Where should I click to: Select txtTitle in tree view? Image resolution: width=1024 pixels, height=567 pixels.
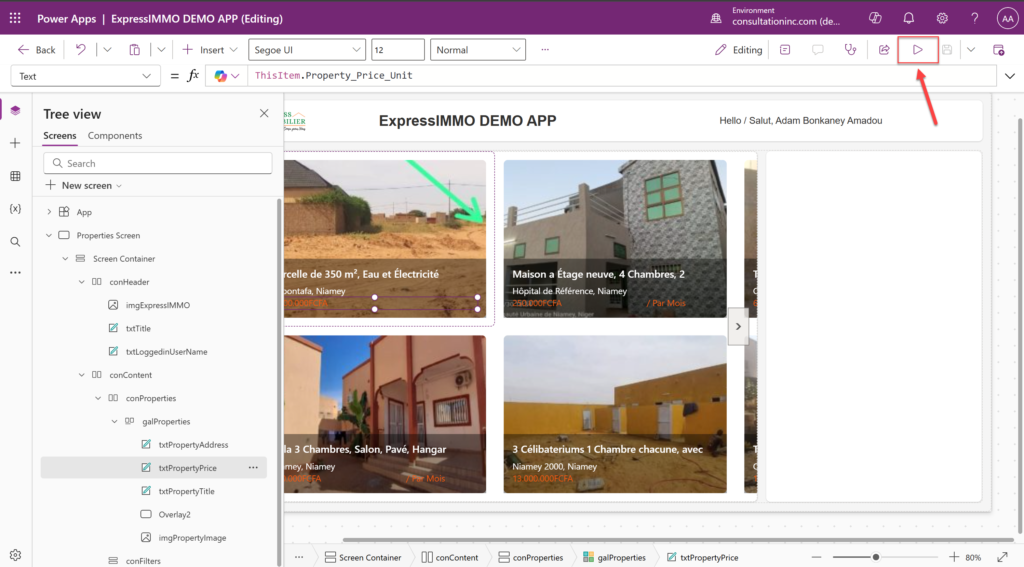coord(138,328)
